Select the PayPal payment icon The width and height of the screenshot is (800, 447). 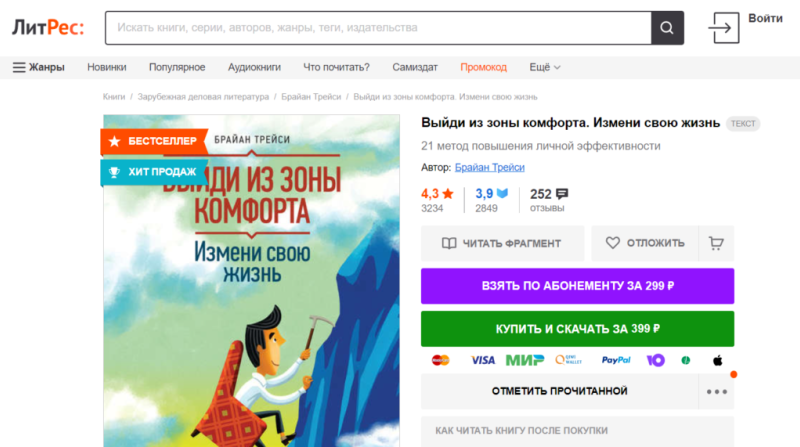pyautogui.click(x=616, y=360)
